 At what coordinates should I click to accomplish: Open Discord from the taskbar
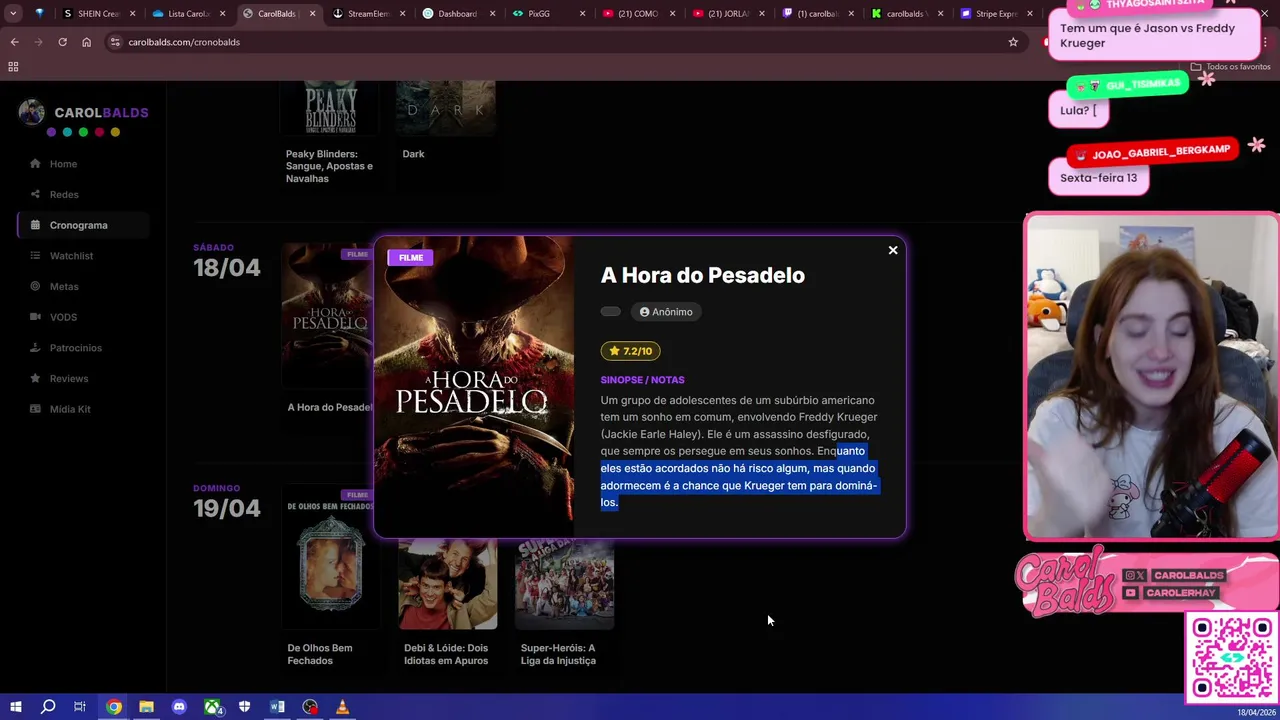179,707
